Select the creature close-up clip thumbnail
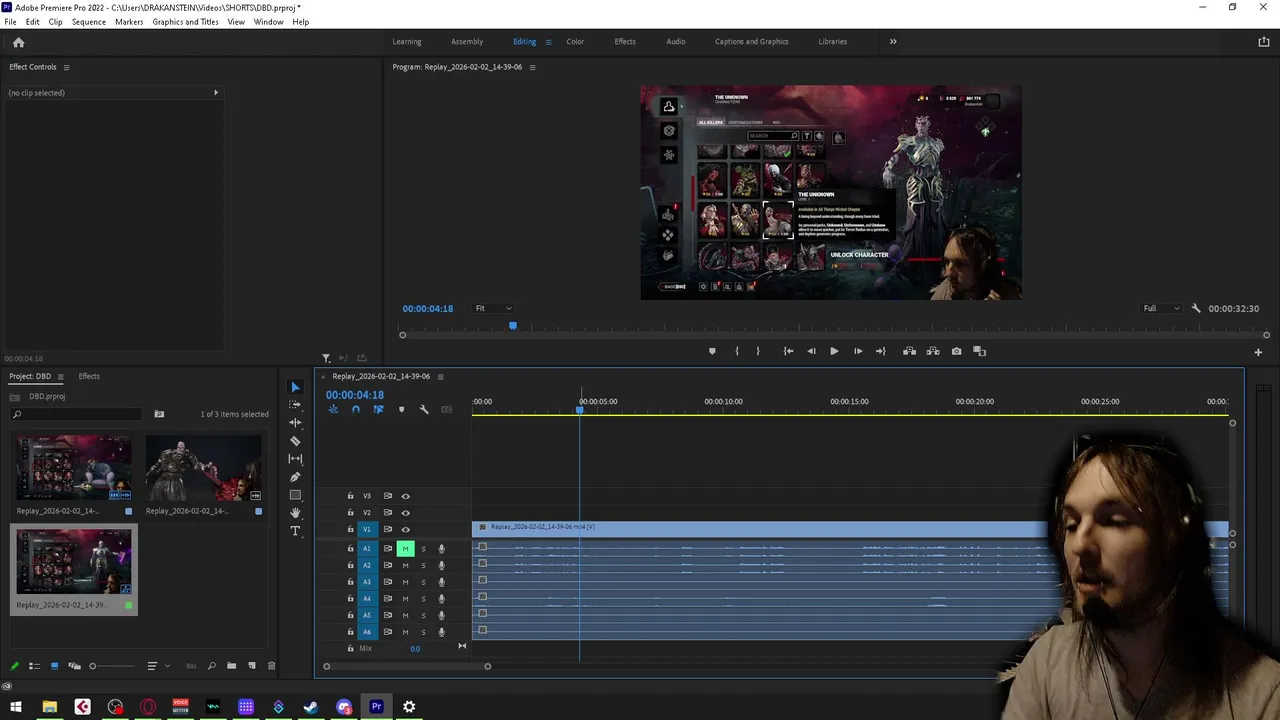The width and height of the screenshot is (1280, 720). 203,469
